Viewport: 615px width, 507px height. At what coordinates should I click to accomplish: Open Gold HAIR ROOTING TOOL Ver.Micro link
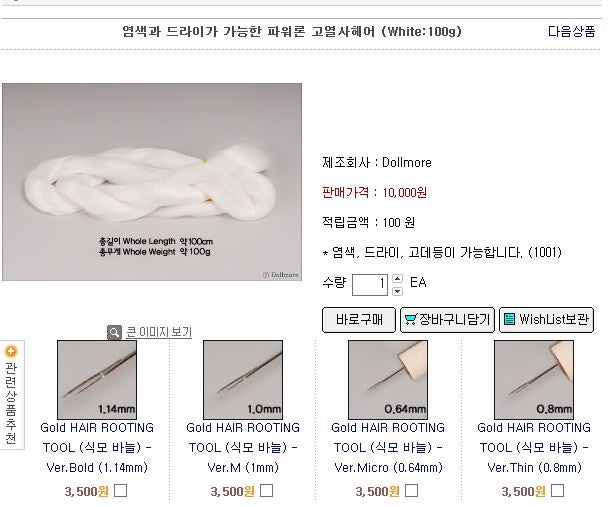(x=388, y=447)
